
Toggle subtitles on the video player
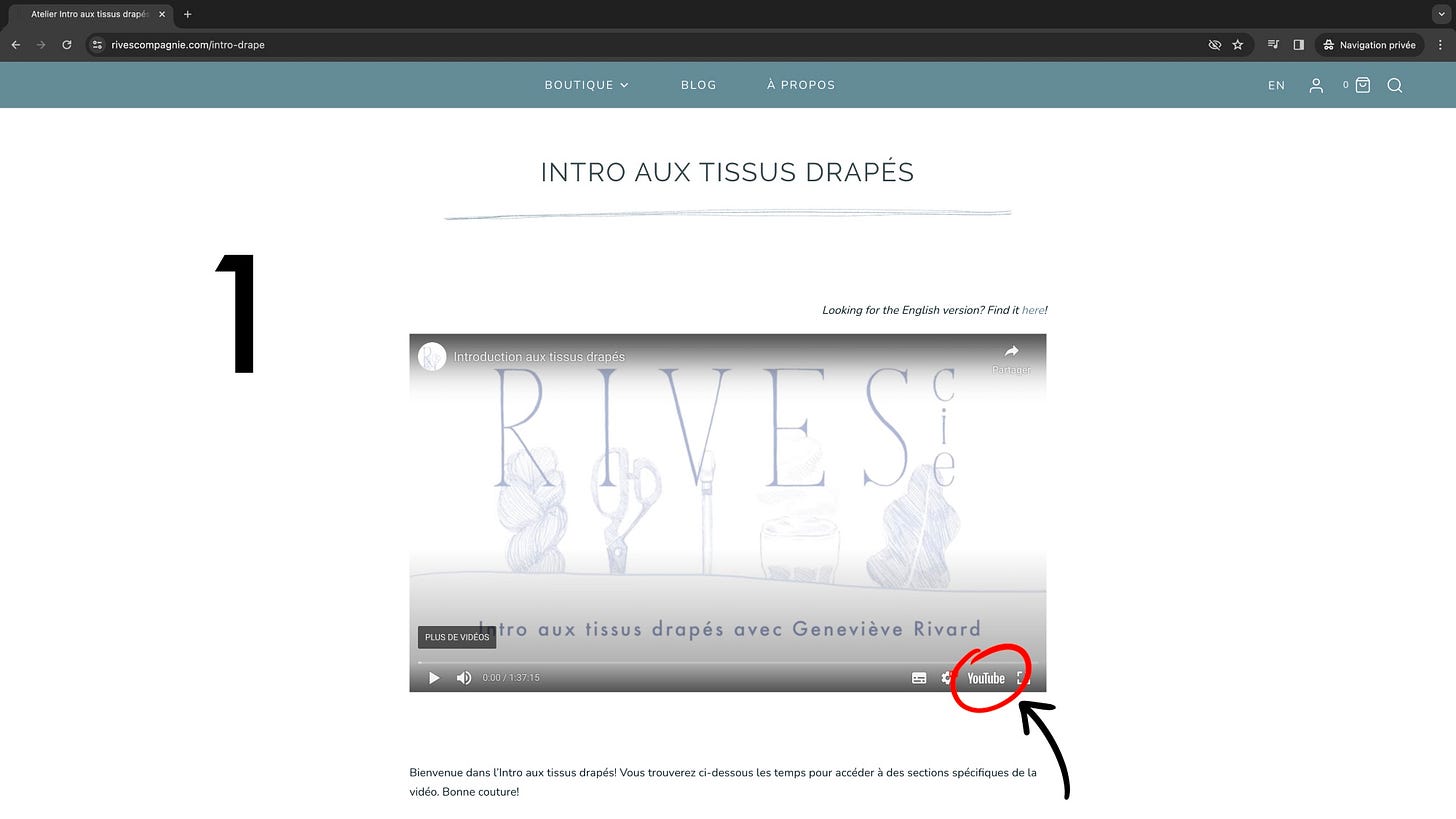point(919,678)
